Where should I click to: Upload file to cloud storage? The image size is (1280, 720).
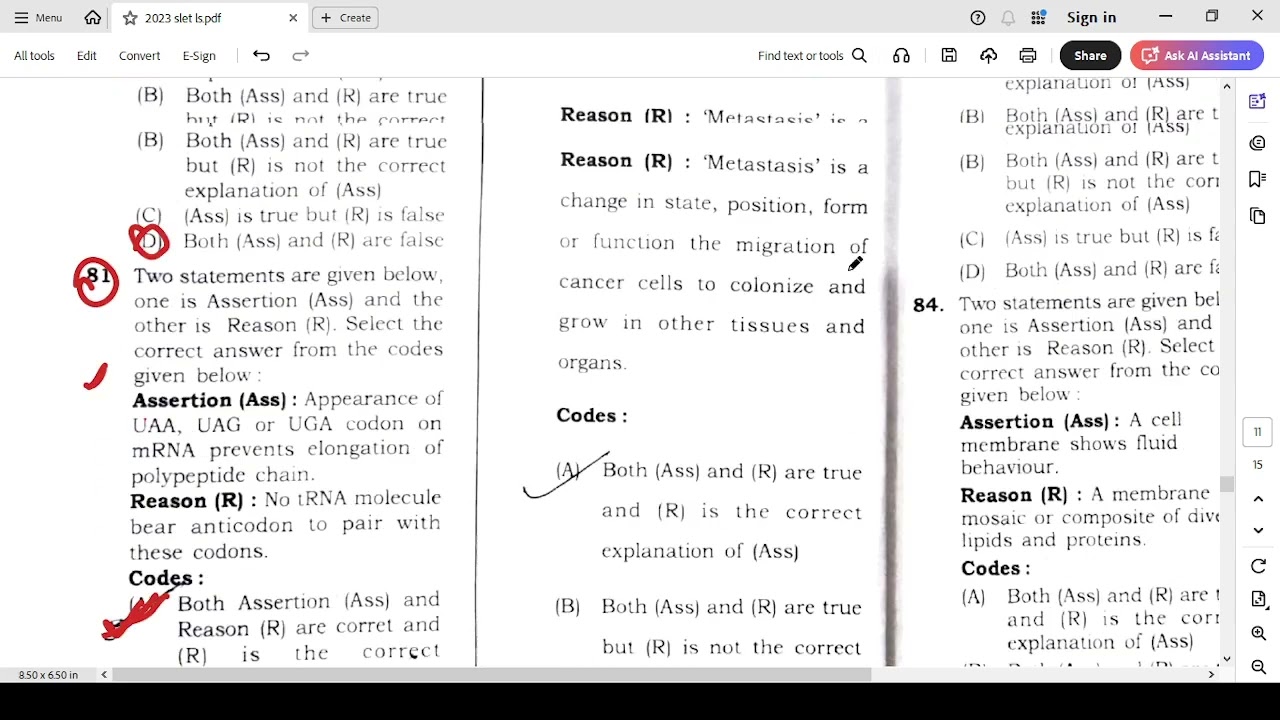click(988, 56)
